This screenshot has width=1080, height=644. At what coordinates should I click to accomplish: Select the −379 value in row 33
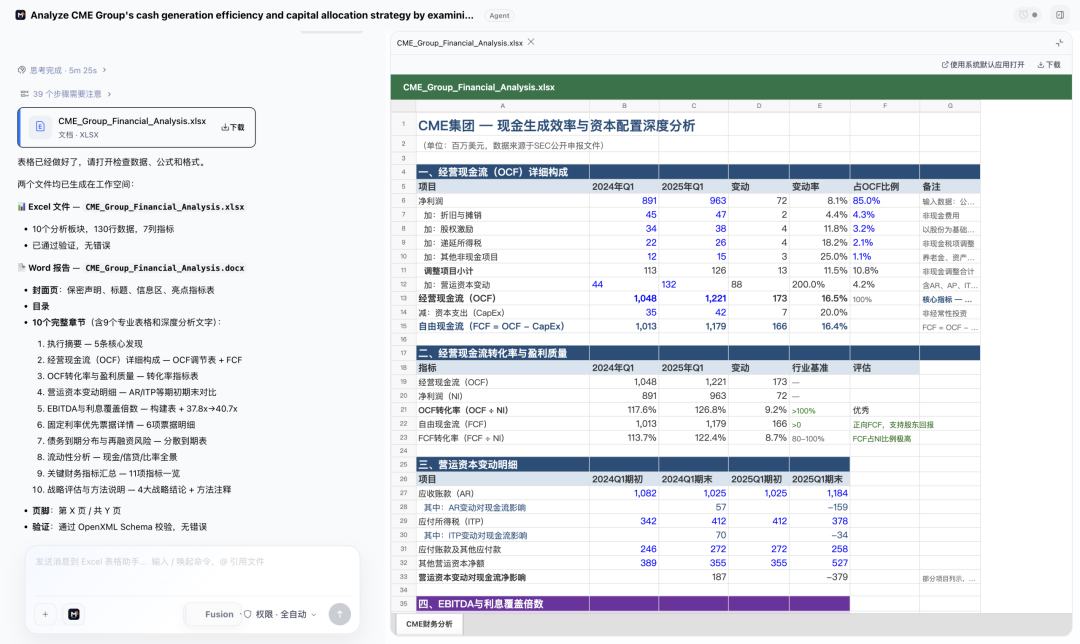tap(820, 577)
